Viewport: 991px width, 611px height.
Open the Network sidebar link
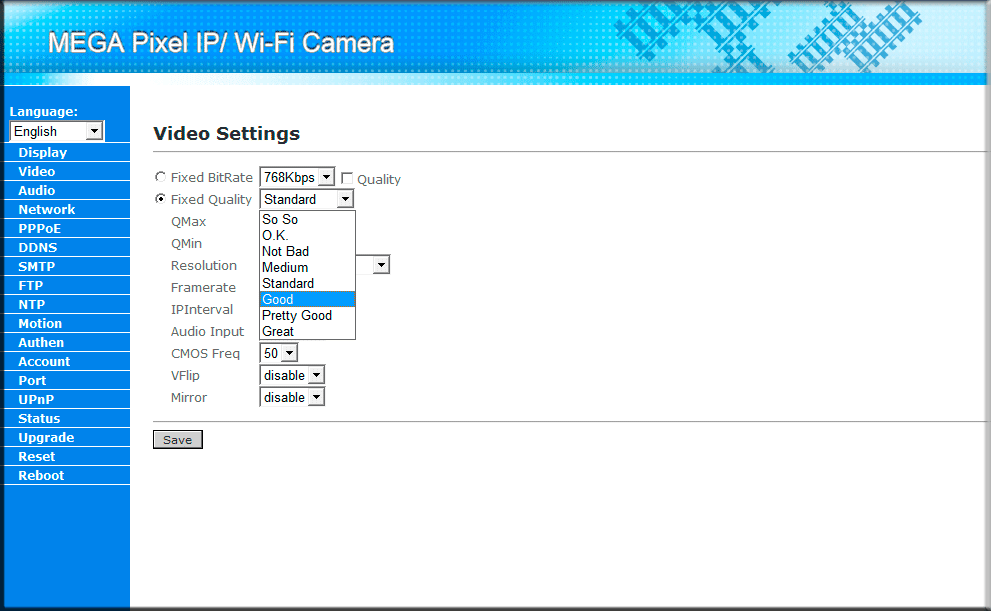pyautogui.click(x=47, y=210)
